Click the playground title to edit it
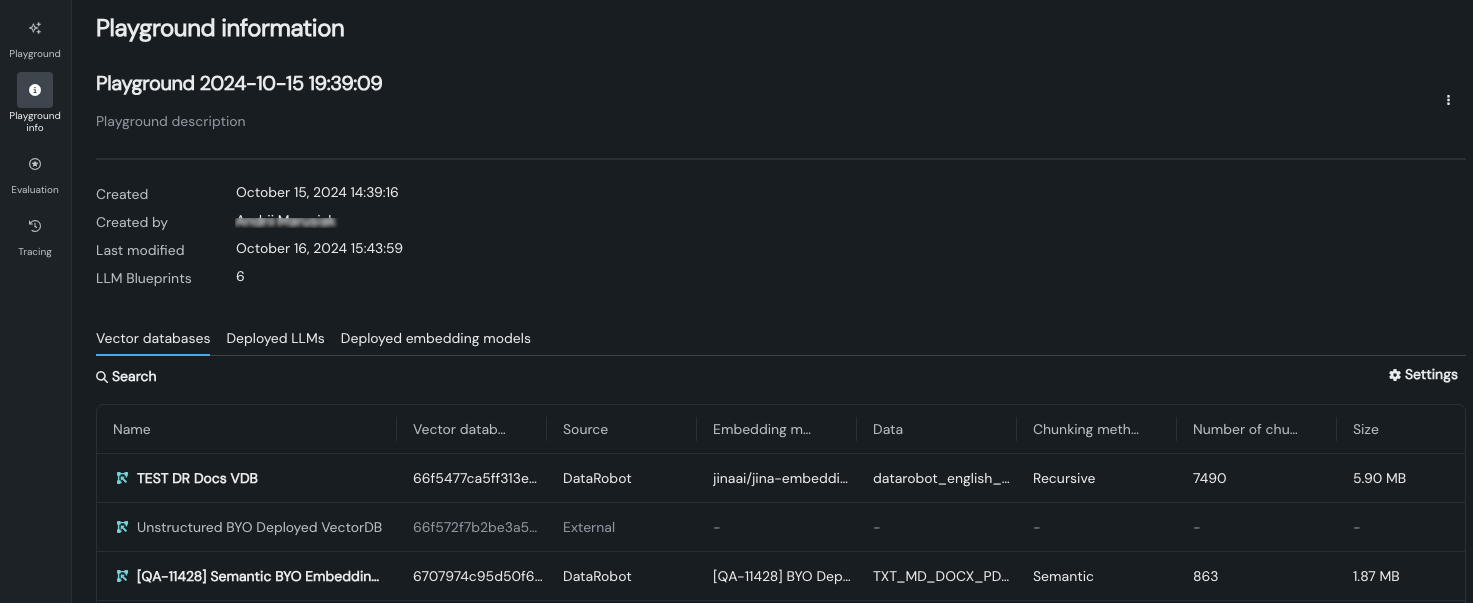 [239, 84]
